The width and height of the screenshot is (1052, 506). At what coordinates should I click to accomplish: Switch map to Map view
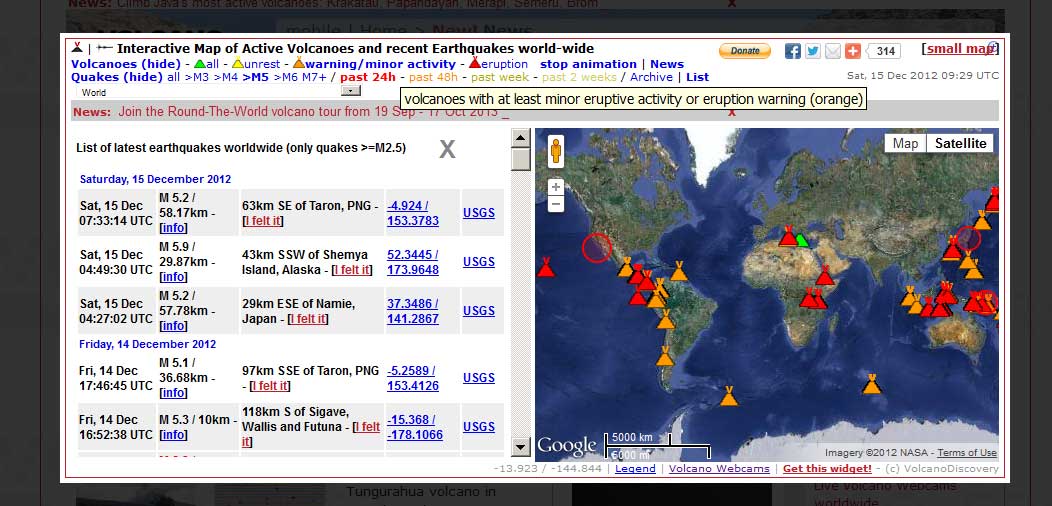coord(905,143)
